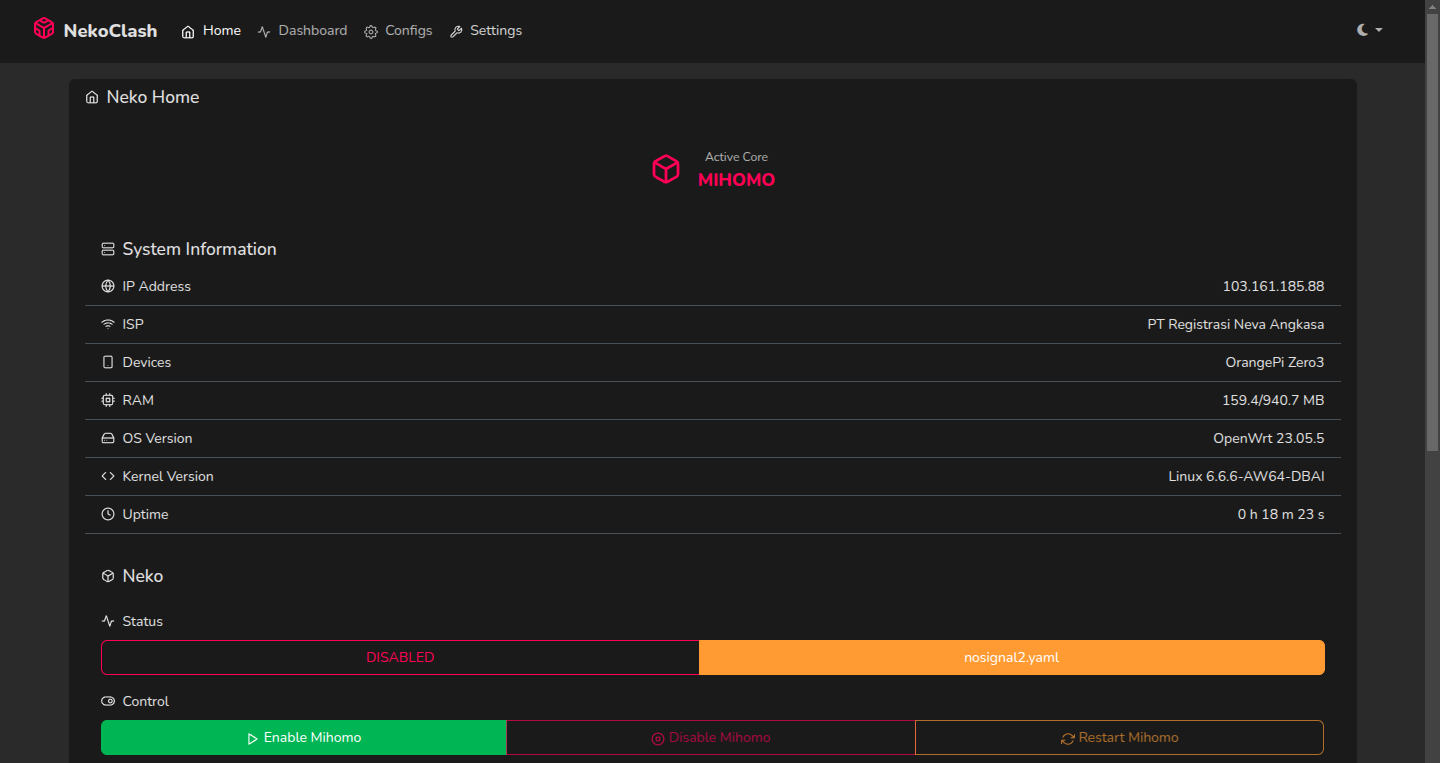Click the phone icon beside Devices
The width and height of the screenshot is (1440, 763).
[108, 362]
